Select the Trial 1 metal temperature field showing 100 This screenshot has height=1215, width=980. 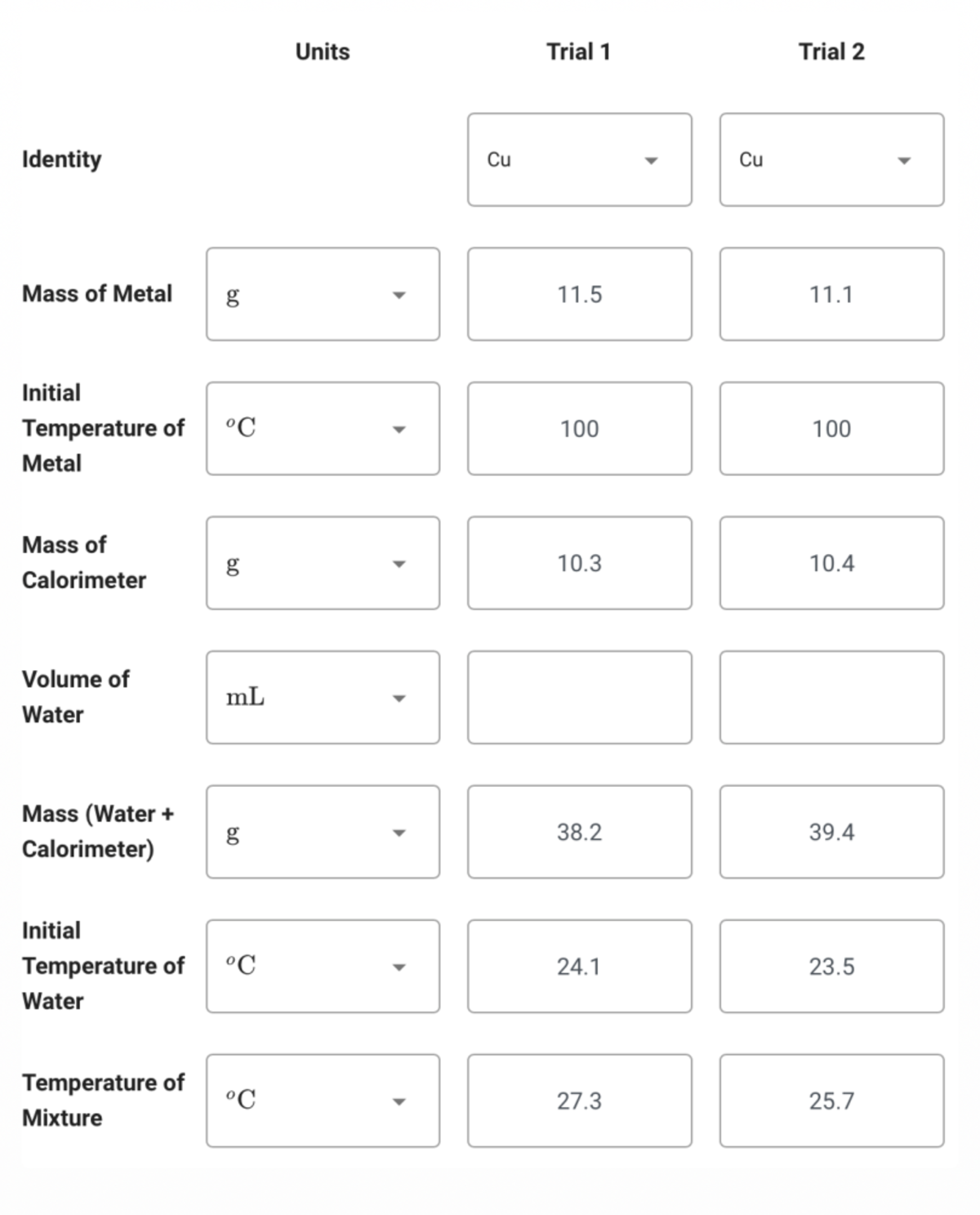578,428
